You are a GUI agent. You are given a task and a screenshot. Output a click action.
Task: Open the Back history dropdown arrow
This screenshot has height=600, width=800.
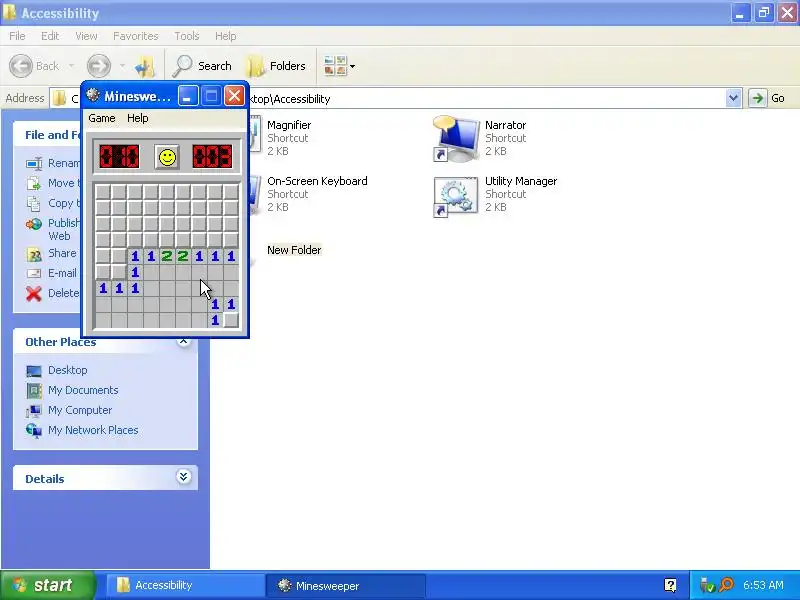(x=71, y=66)
